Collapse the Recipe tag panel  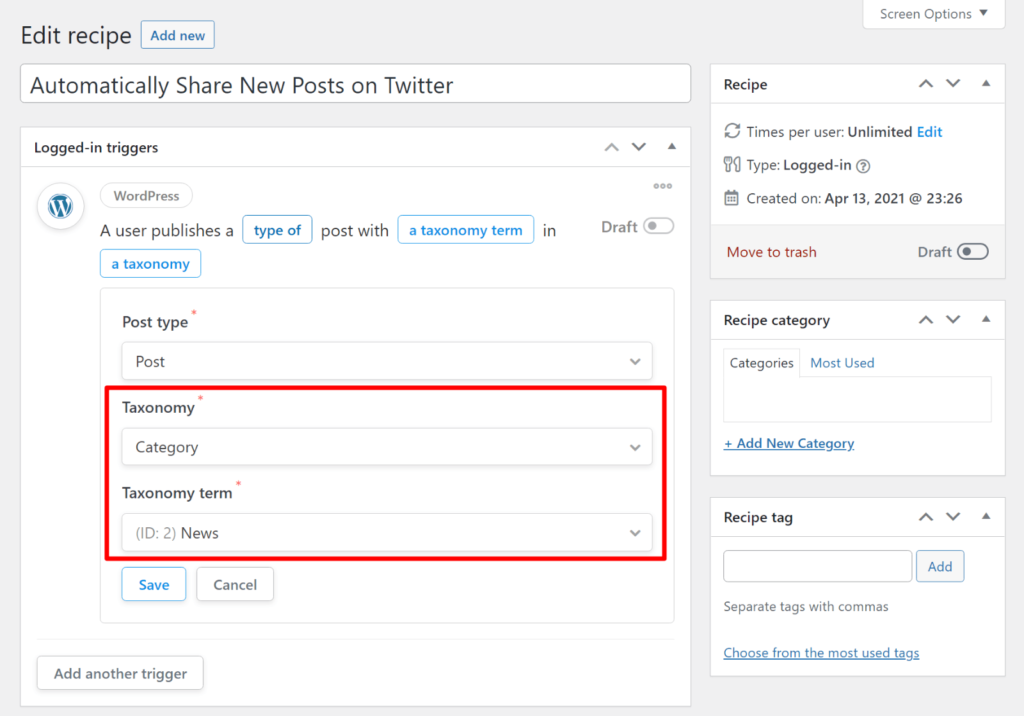tap(986, 517)
